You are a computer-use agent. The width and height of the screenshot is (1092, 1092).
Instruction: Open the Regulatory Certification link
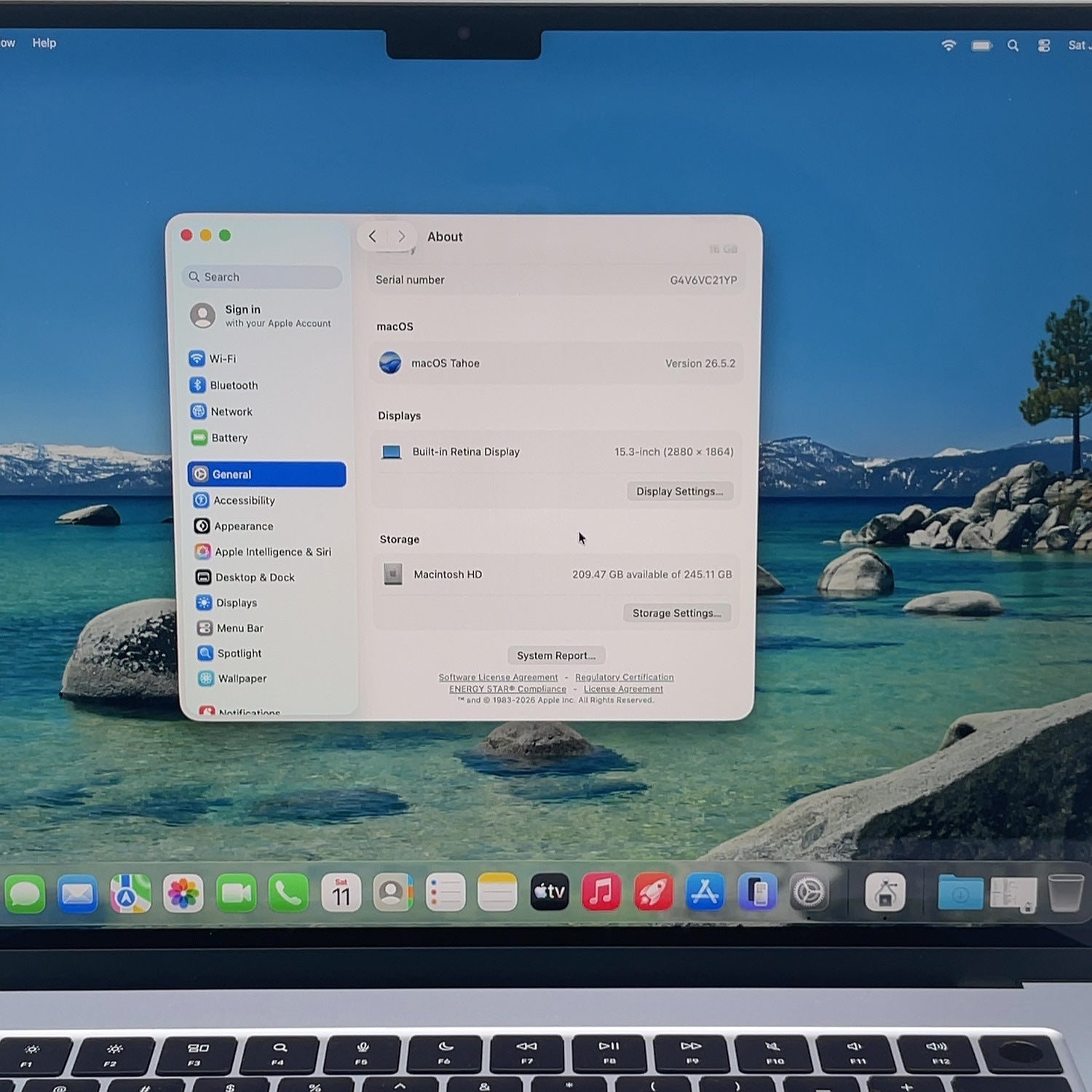pyautogui.click(x=625, y=677)
